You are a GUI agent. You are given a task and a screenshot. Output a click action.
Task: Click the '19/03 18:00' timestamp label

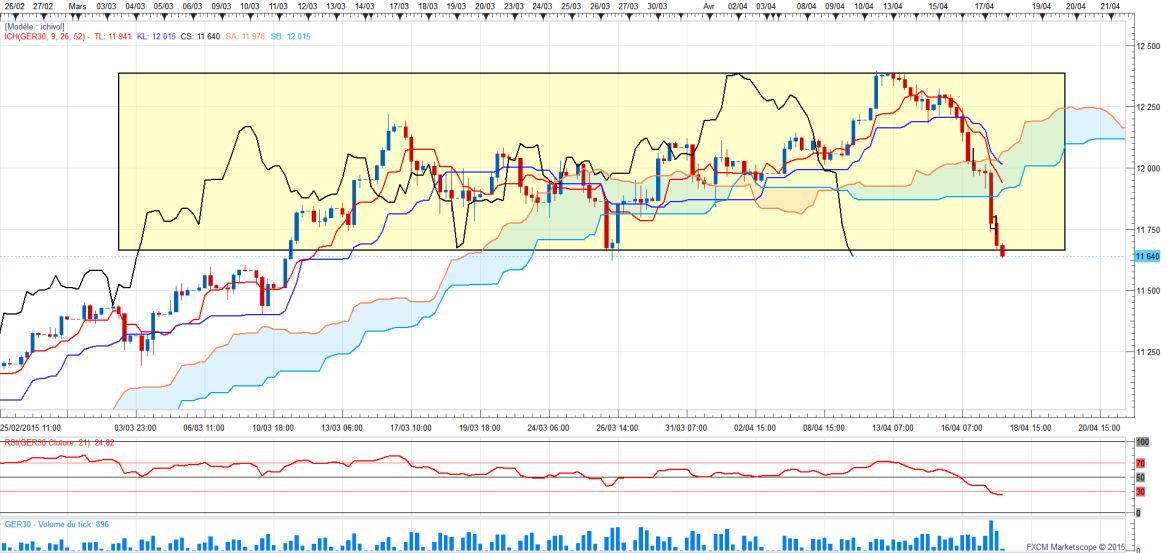(479, 428)
